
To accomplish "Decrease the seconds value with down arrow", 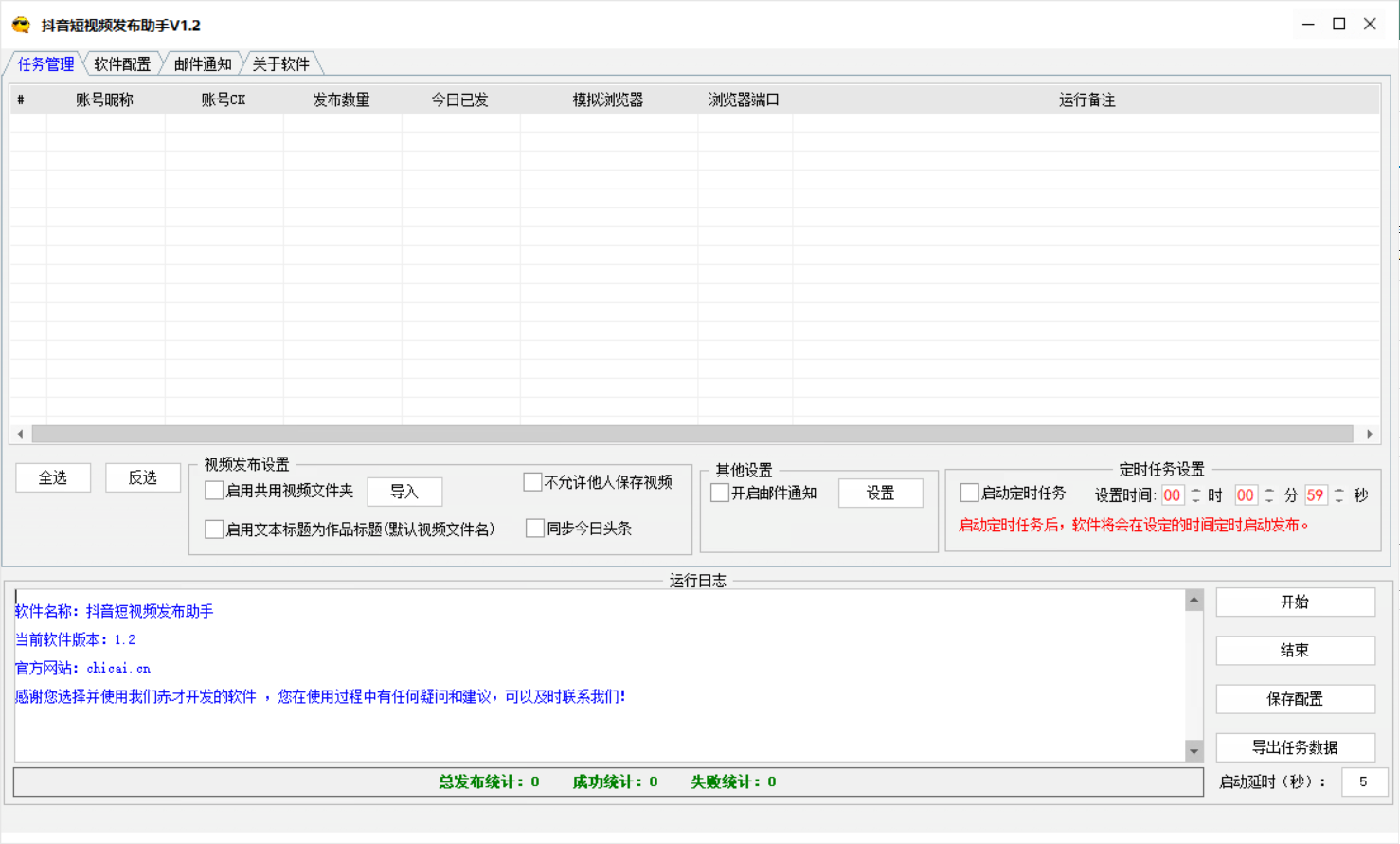I will pos(1339,500).
